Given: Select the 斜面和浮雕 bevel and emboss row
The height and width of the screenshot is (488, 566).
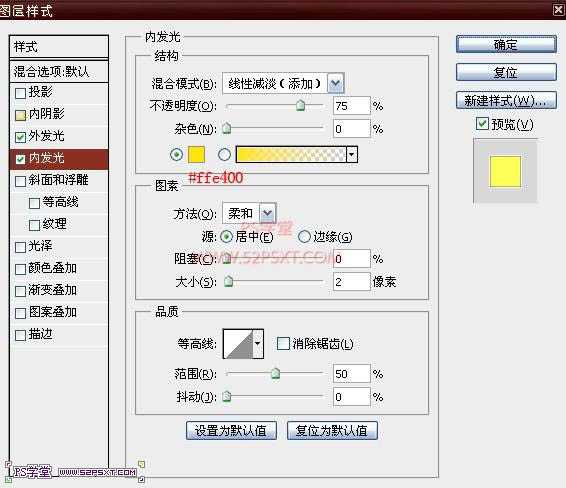Looking at the screenshot, I should tap(59, 181).
